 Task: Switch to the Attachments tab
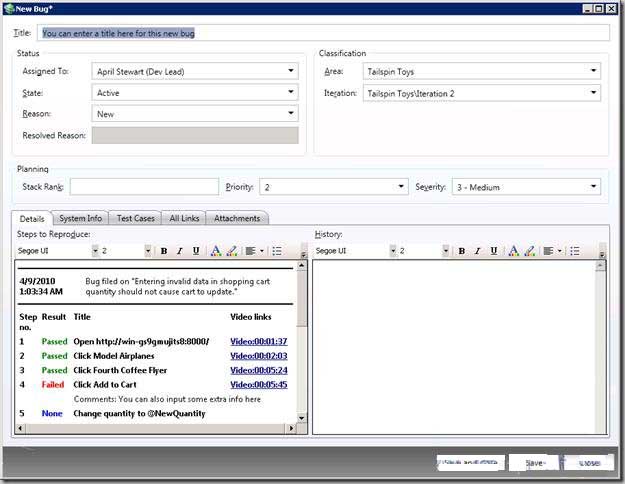click(x=237, y=218)
